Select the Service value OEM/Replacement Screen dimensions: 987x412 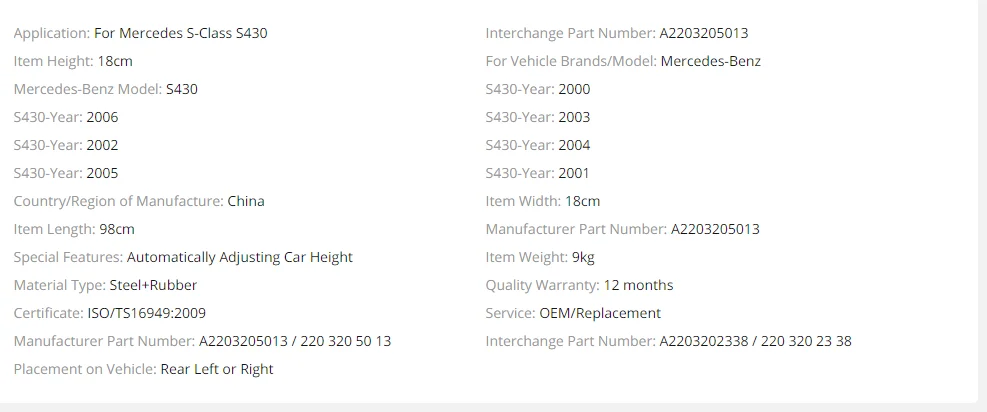click(600, 313)
